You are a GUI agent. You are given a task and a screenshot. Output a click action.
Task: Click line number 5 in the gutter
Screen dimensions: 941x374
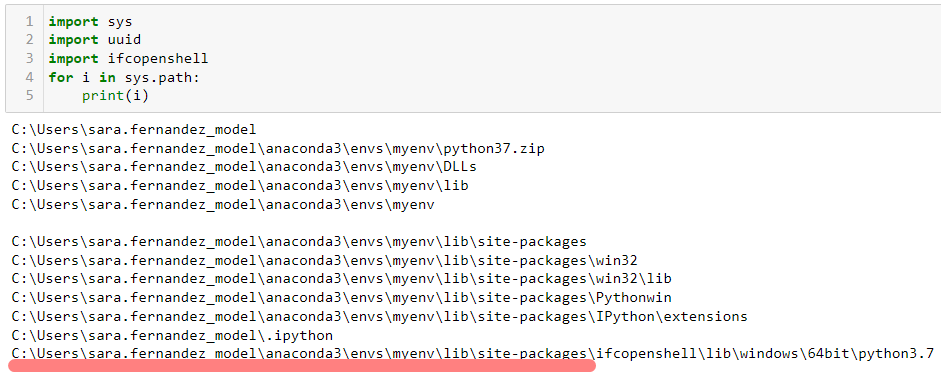[x=29, y=95]
